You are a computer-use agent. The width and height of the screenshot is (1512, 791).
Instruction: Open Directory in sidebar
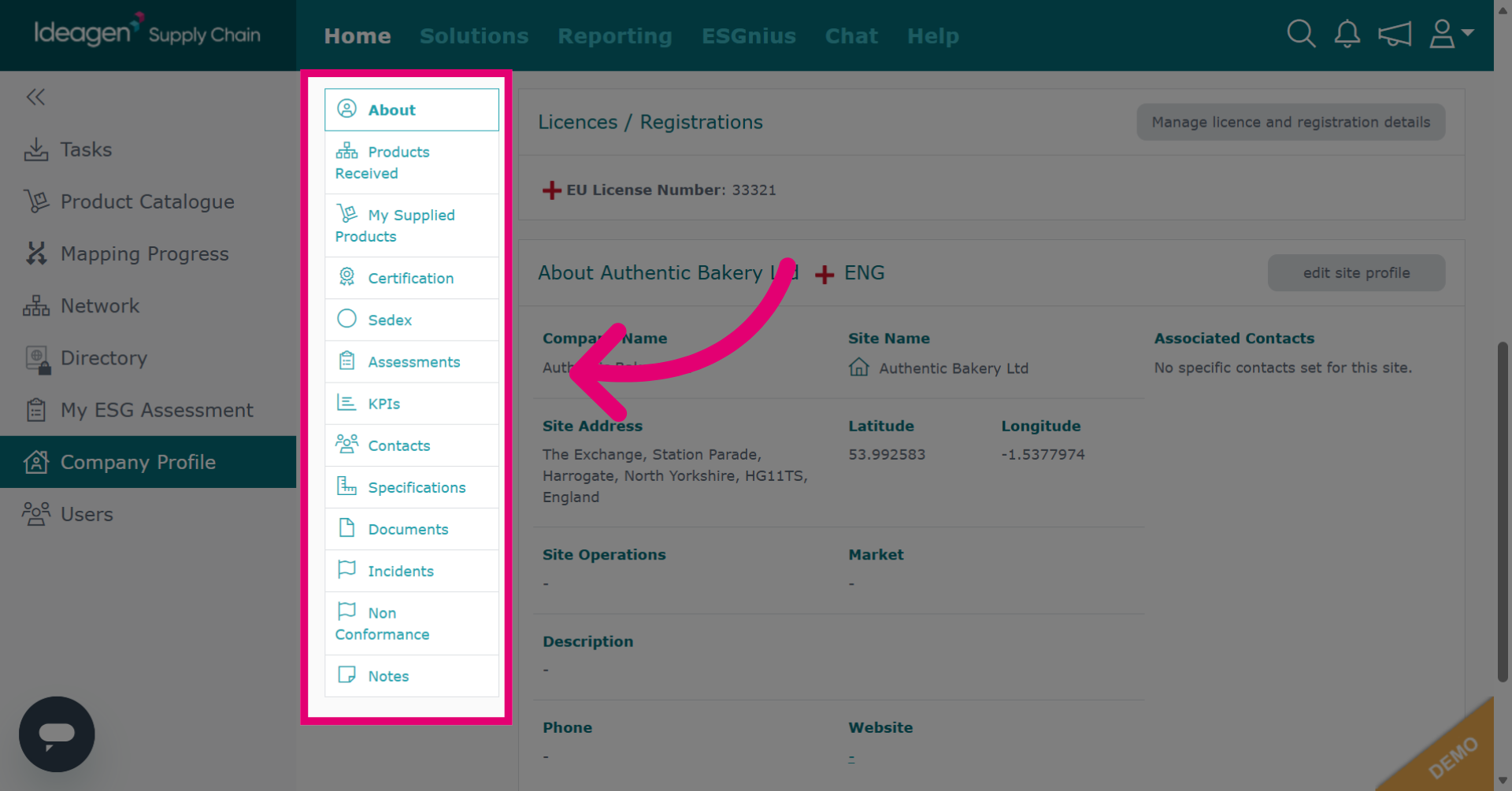tap(148, 358)
